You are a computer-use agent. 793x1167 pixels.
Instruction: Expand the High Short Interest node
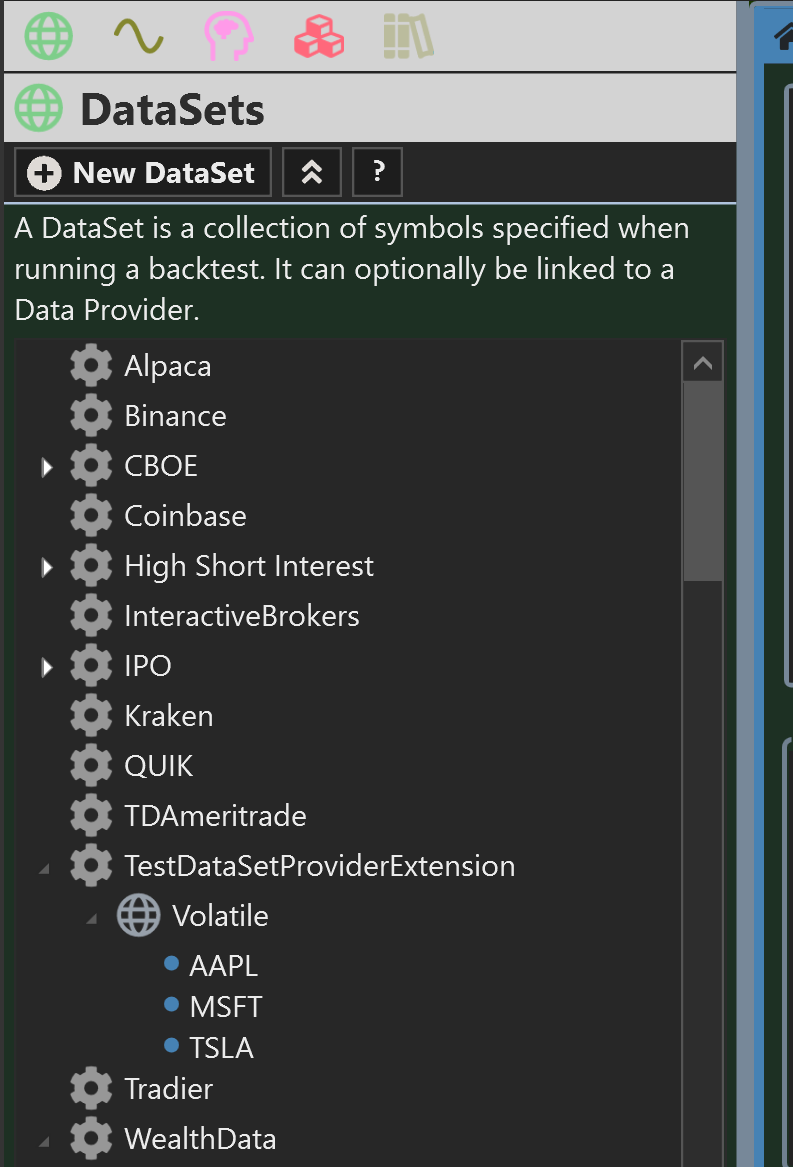pos(47,565)
